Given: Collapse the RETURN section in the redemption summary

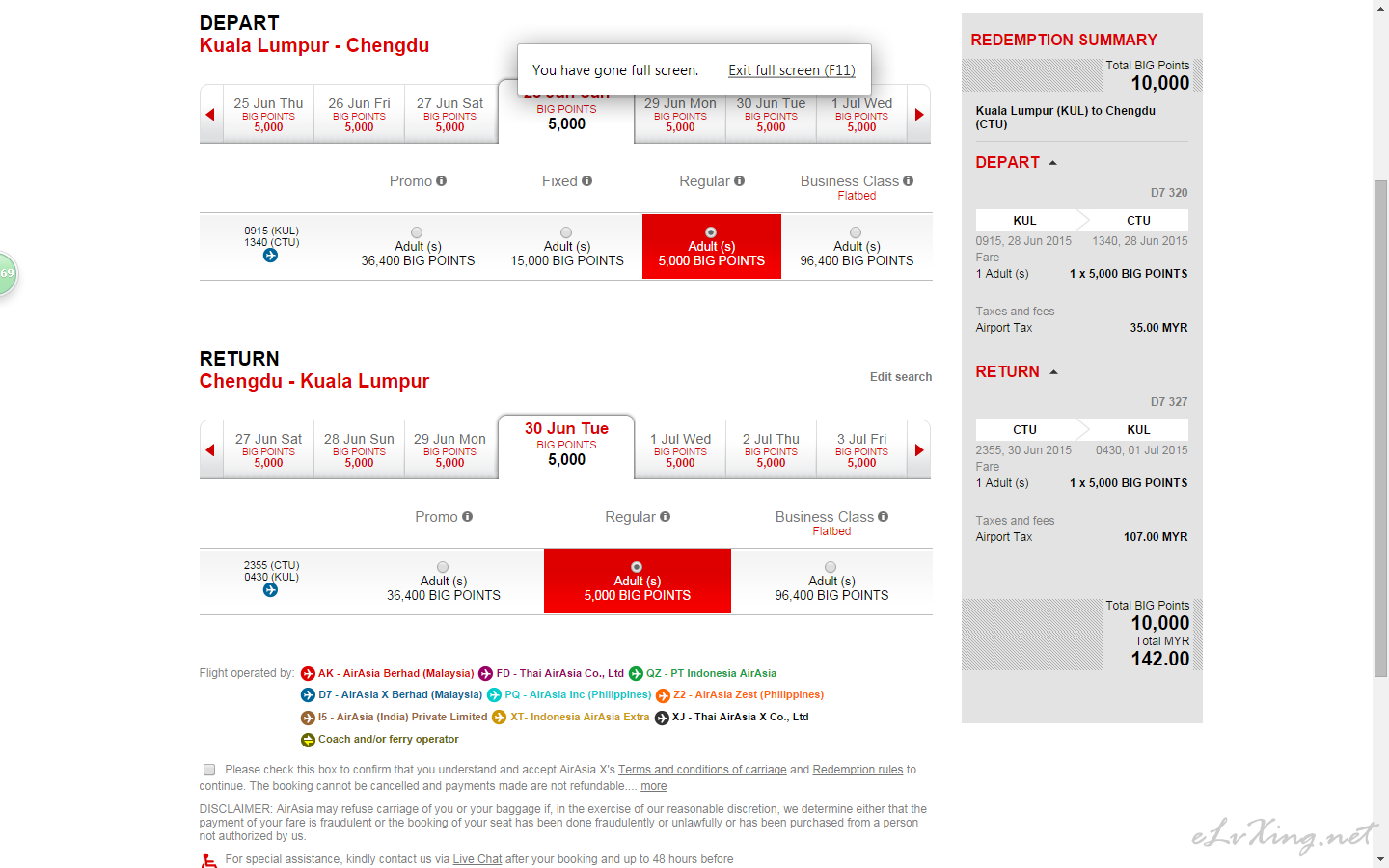Looking at the screenshot, I should point(1053,372).
